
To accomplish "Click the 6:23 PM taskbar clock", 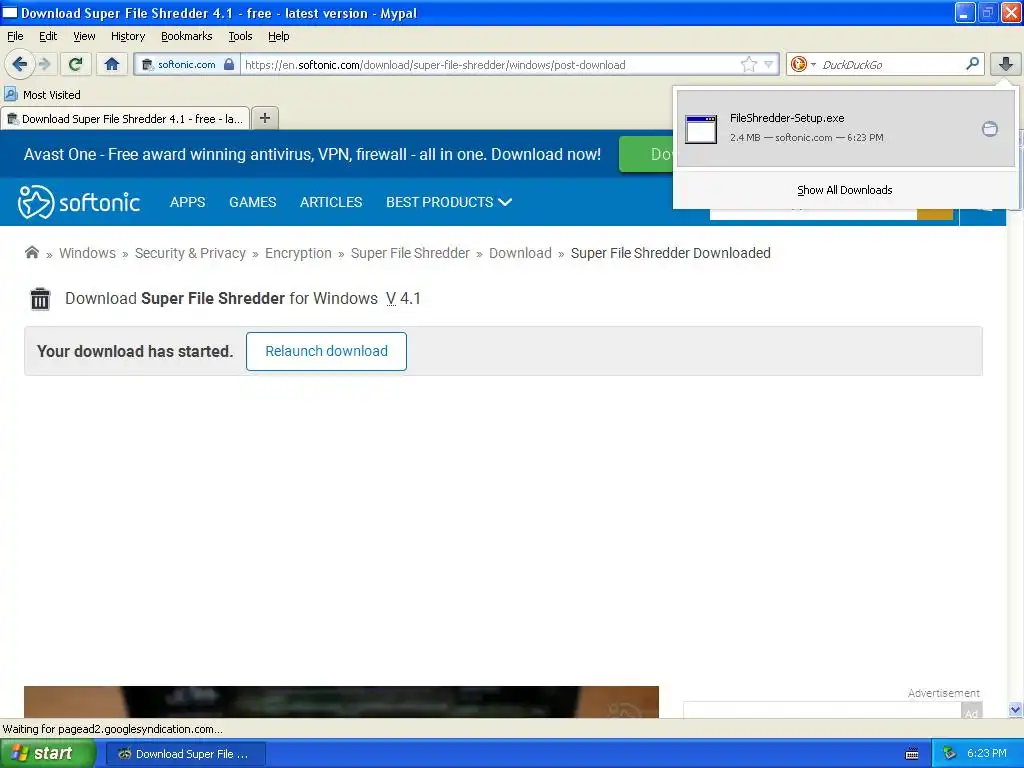I will point(987,753).
